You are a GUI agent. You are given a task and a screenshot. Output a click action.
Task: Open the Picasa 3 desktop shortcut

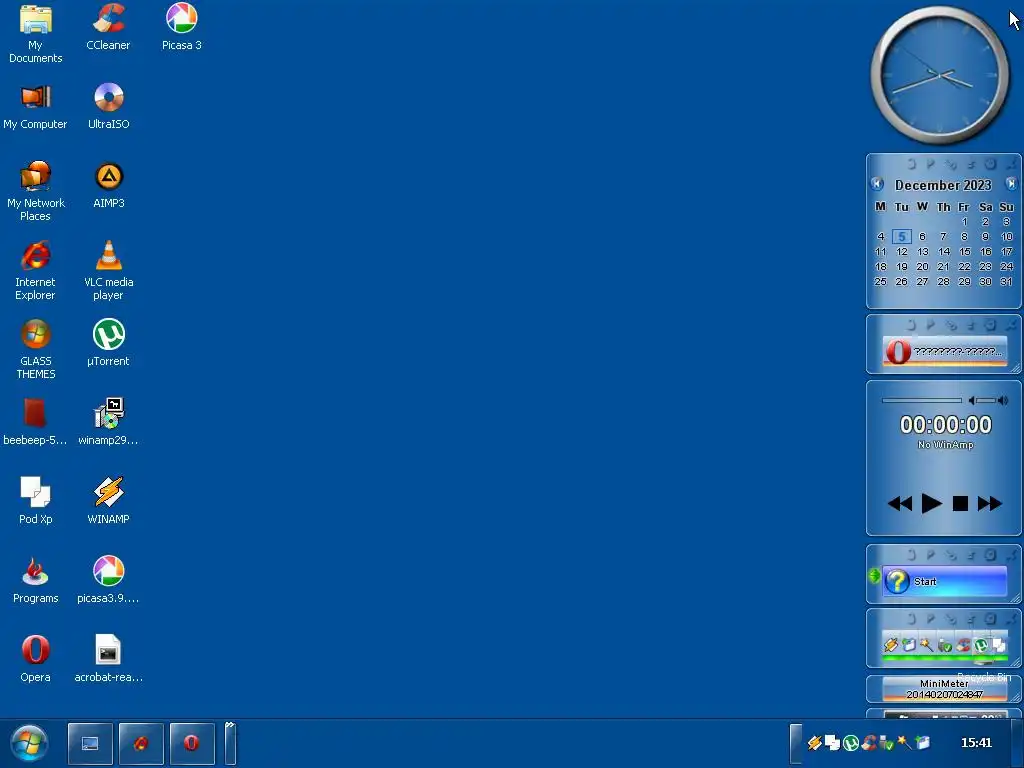click(x=182, y=27)
